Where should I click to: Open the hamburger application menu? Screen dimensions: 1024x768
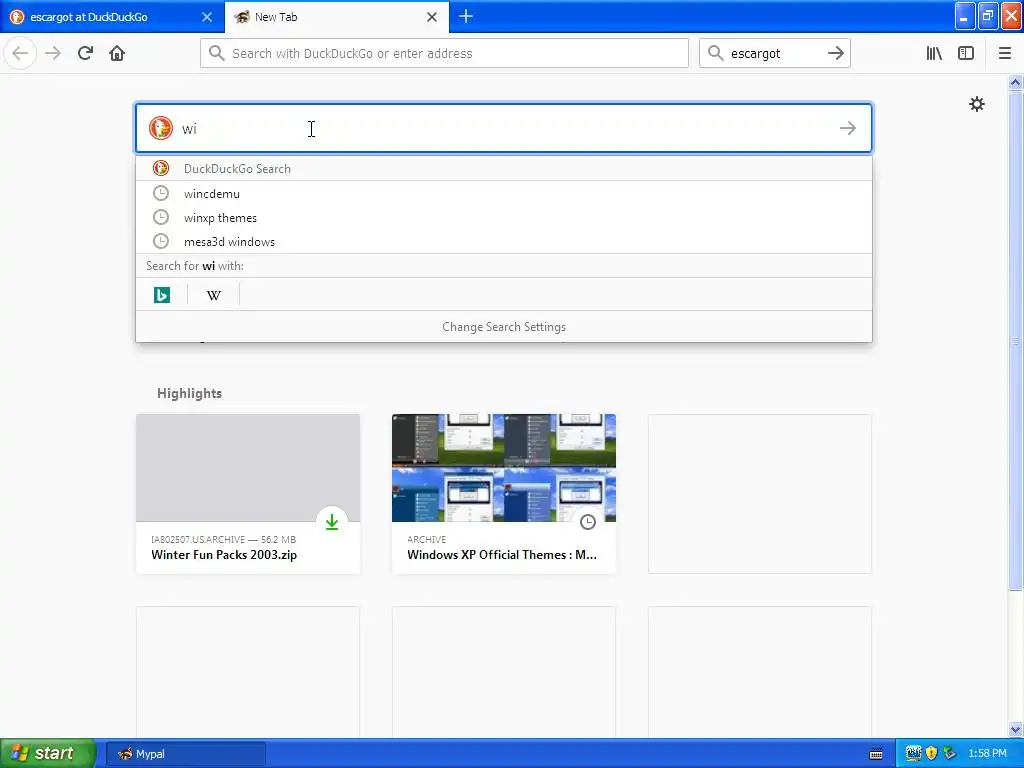1005,53
